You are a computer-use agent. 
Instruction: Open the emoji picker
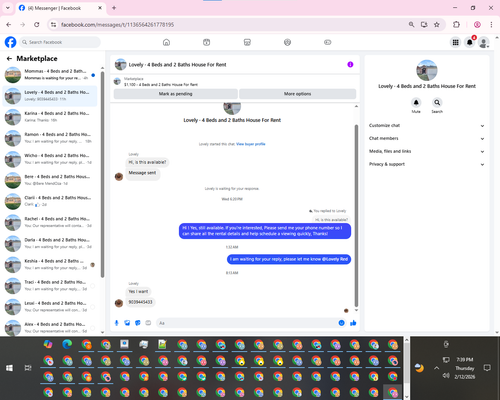pos(341,323)
